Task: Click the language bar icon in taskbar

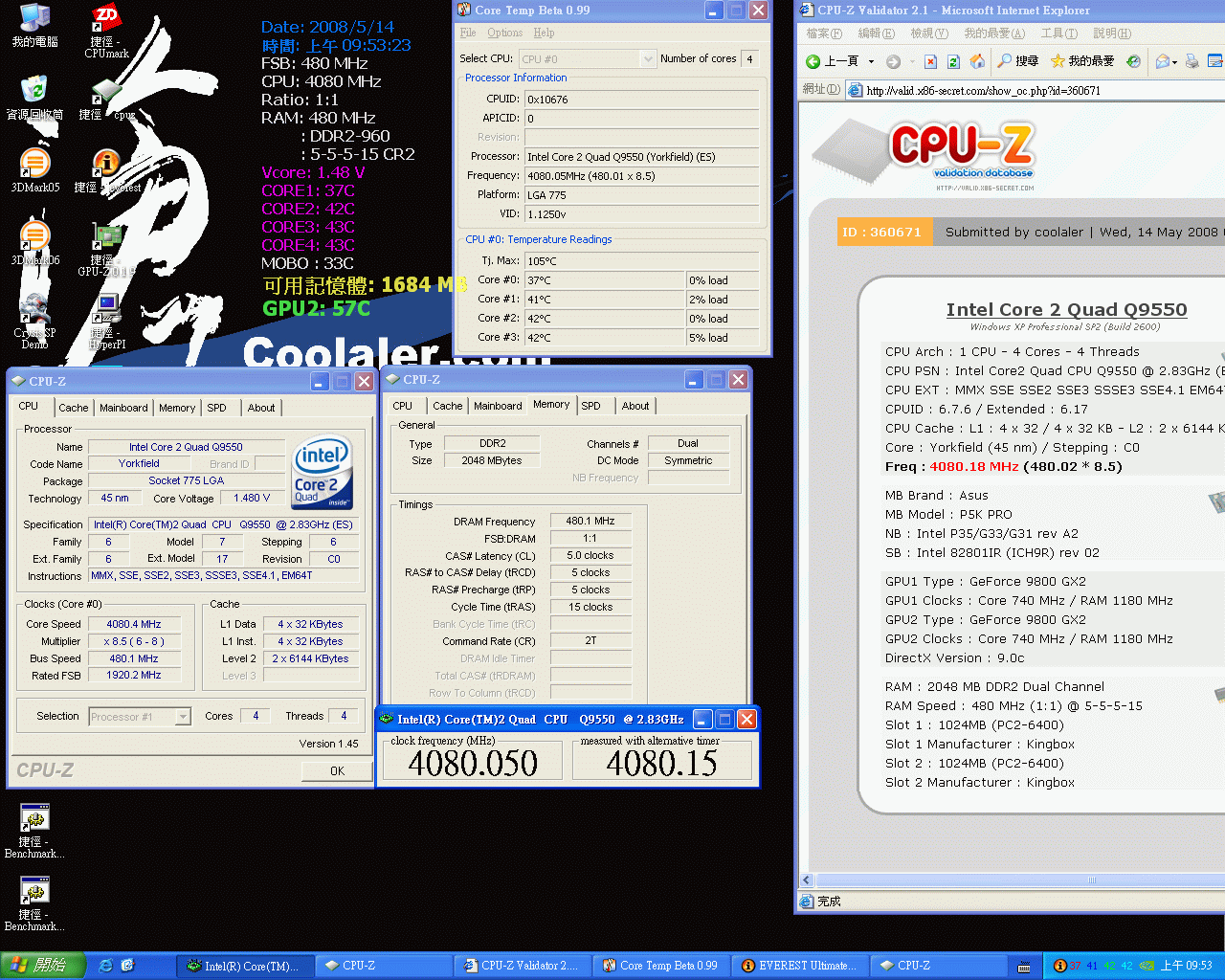Action: [x=1024, y=967]
